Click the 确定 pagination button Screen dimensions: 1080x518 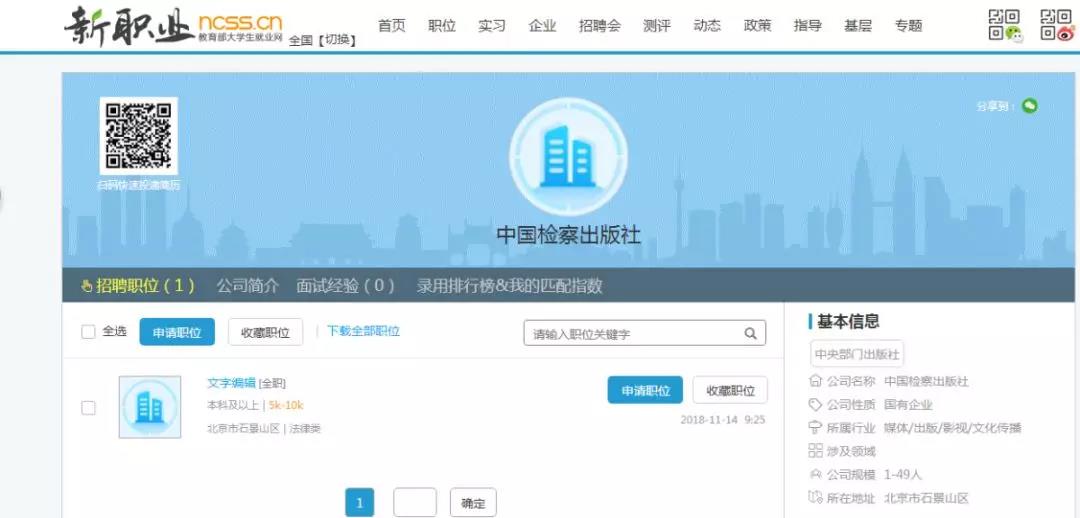(473, 503)
